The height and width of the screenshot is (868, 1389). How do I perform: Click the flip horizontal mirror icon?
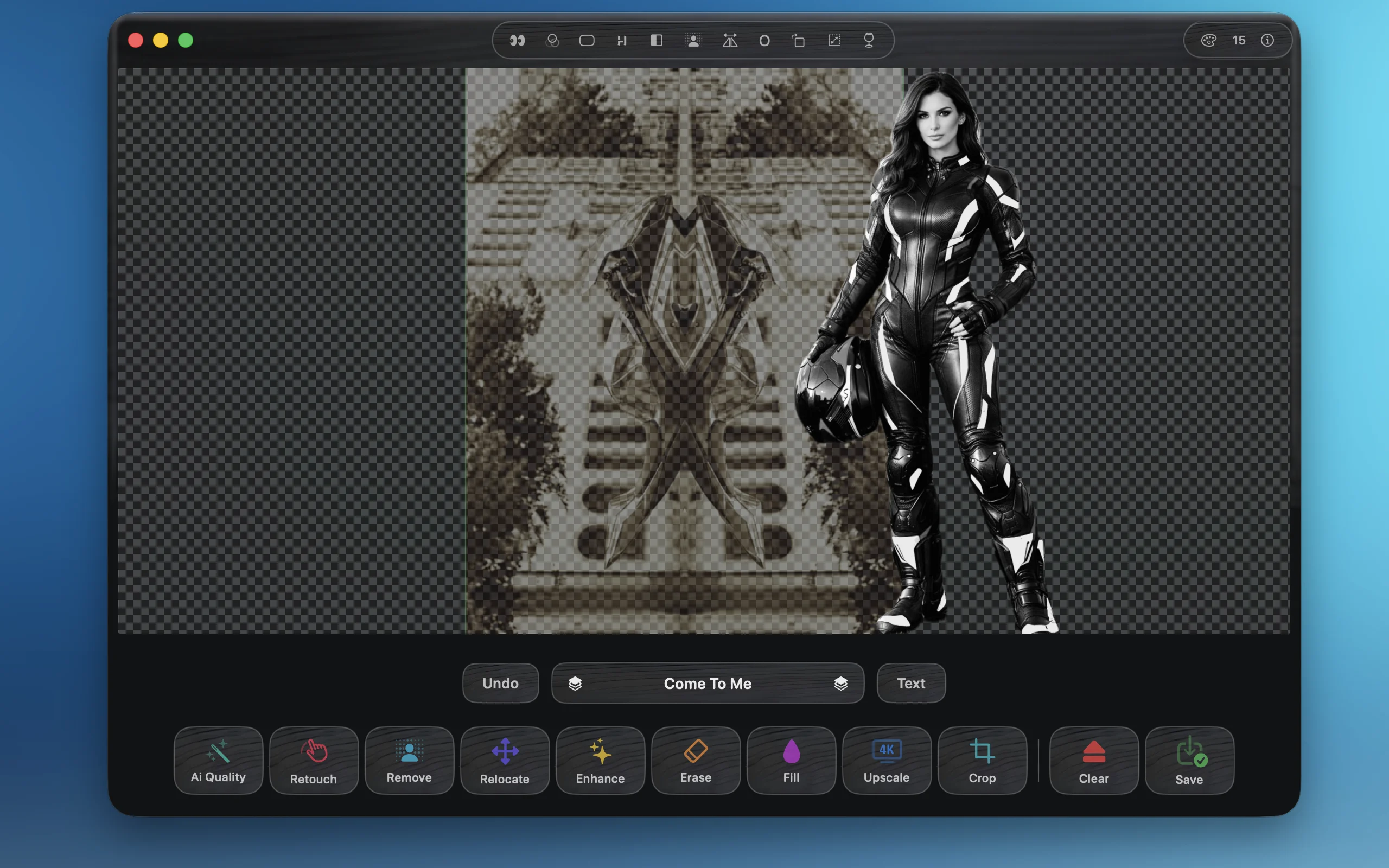pos(730,40)
